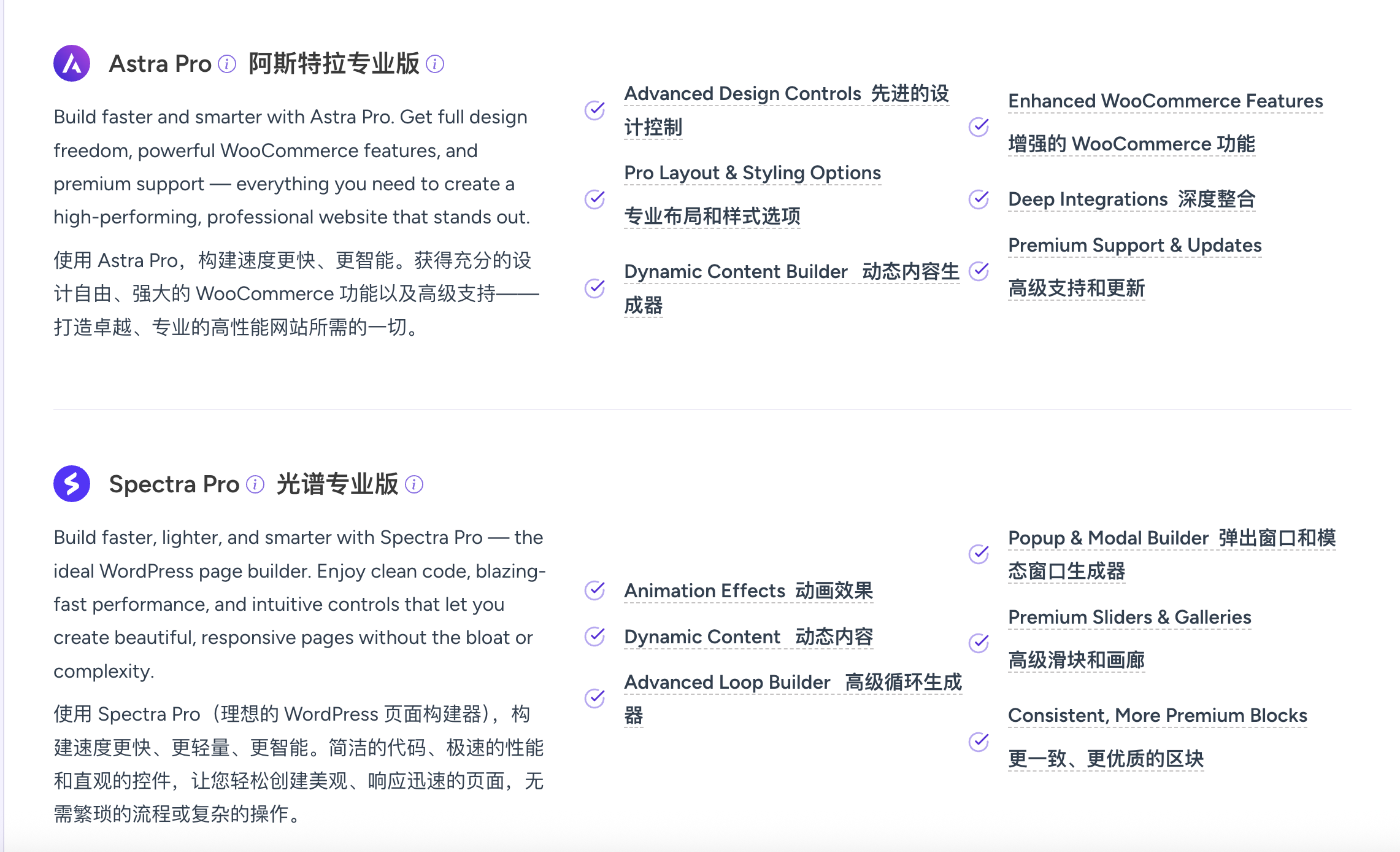Image resolution: width=1400 pixels, height=852 pixels.
Task: Open info icon next to 阿斯特拉专业版
Action: (x=435, y=64)
